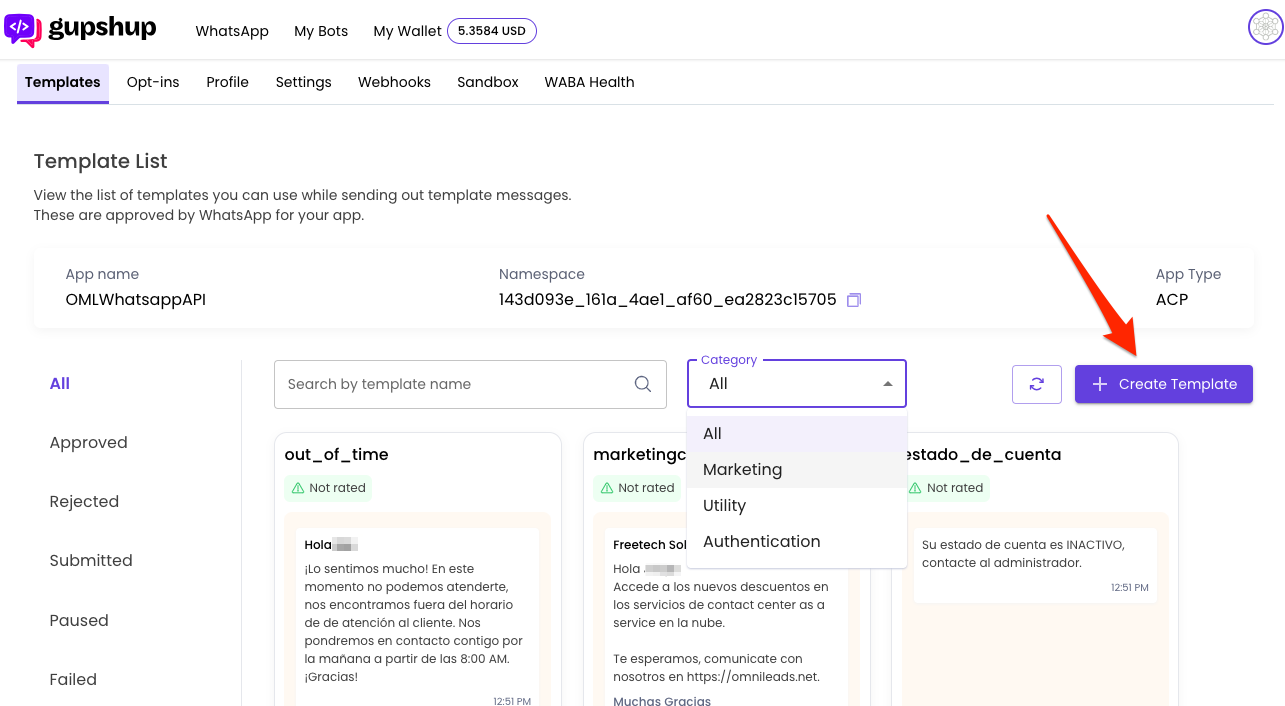Open the Webhooks tab

(394, 82)
